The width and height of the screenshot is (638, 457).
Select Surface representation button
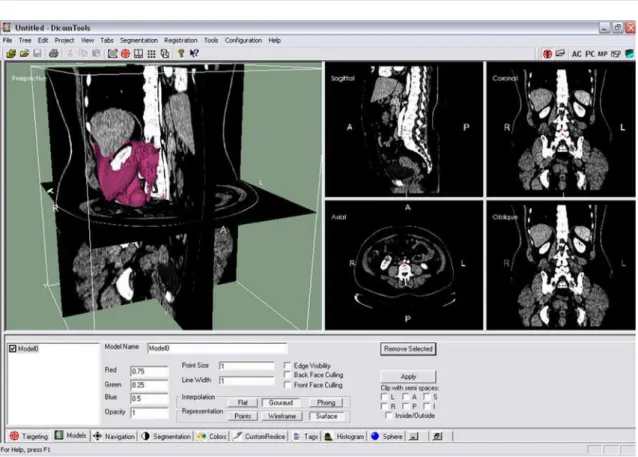(326, 416)
